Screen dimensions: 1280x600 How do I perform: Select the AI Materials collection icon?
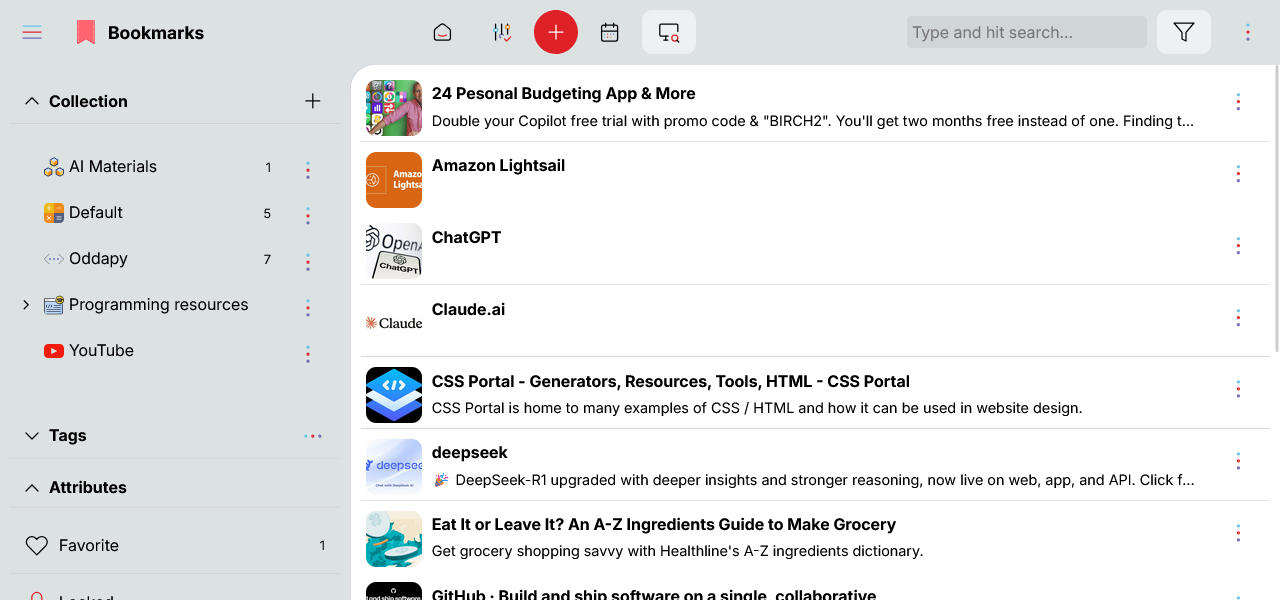click(x=53, y=166)
